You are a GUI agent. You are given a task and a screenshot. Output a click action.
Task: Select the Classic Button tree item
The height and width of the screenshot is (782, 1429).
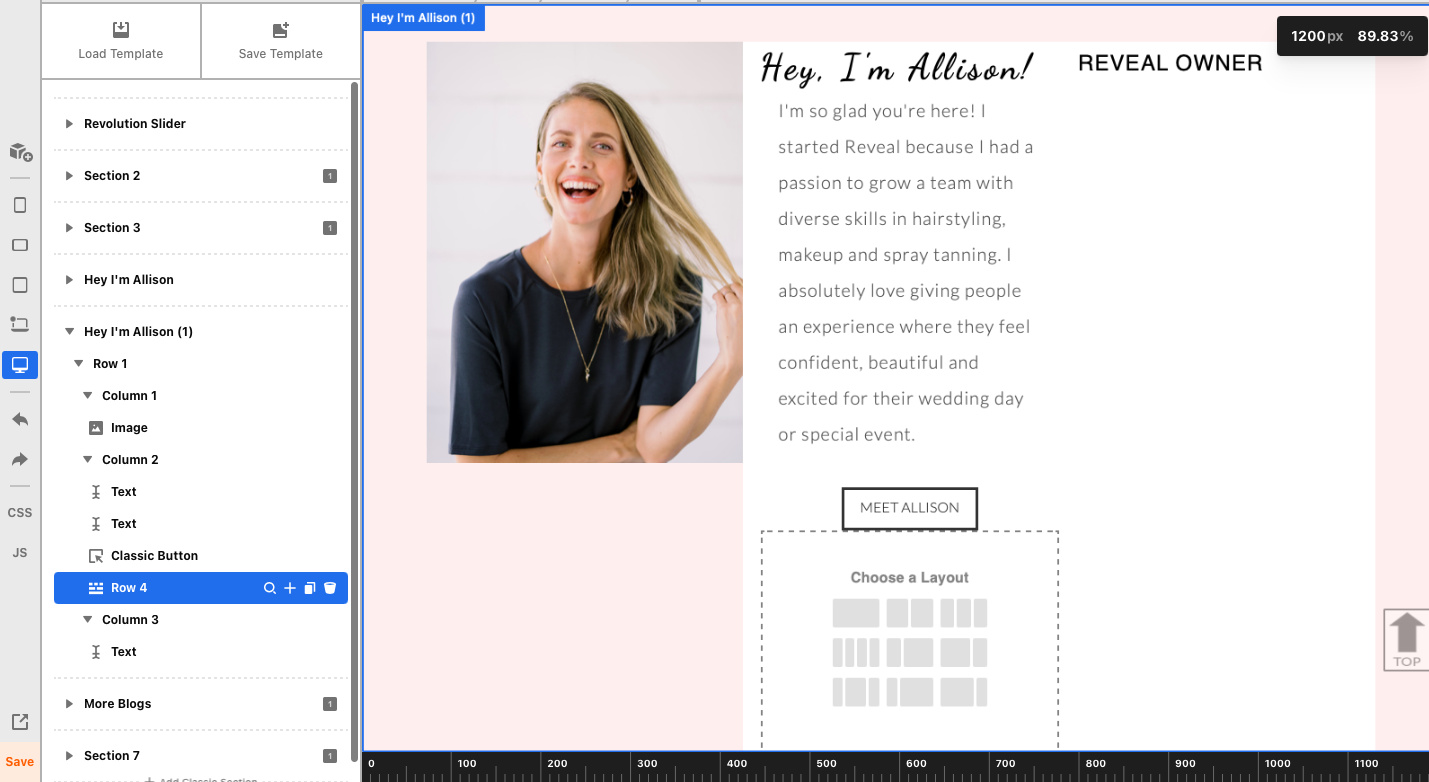point(154,556)
